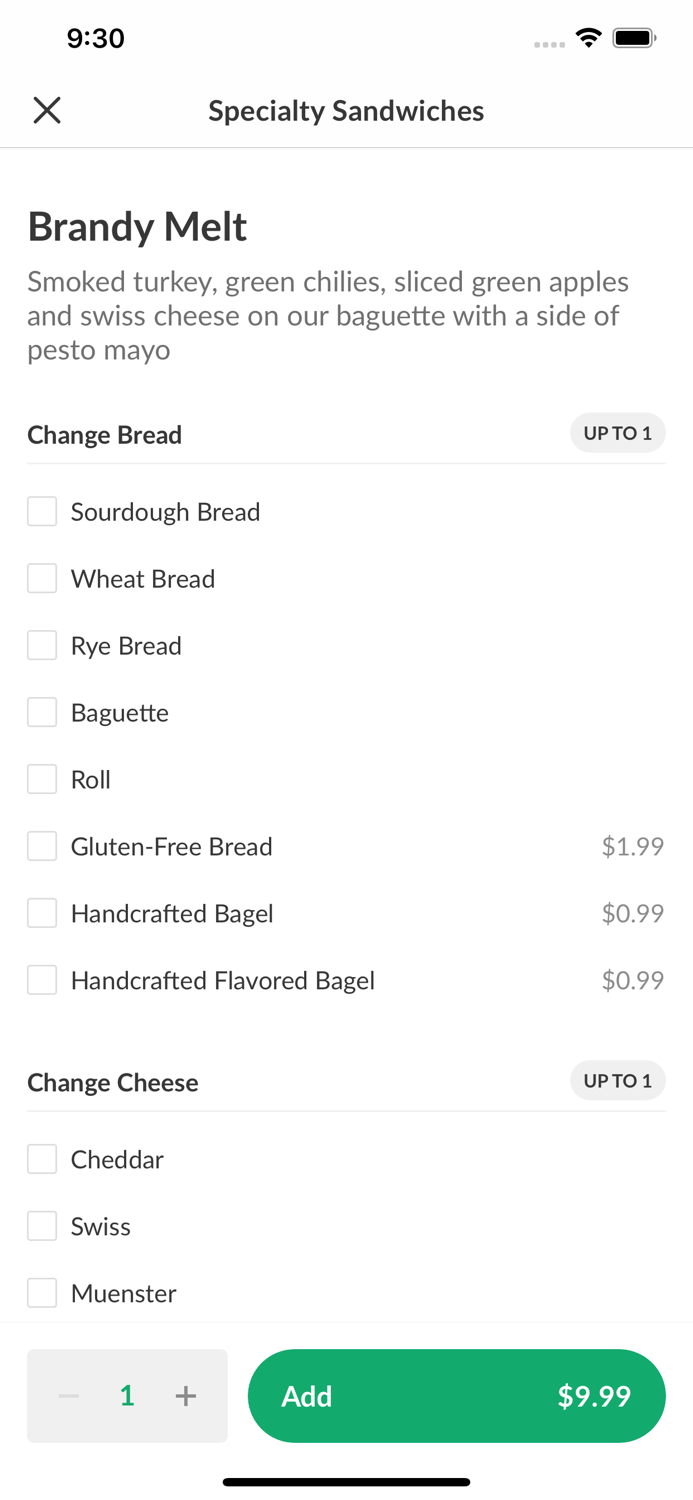This screenshot has height=1500, width=693.
Task: Tap the Wi-Fi status icon
Action: 588,36
